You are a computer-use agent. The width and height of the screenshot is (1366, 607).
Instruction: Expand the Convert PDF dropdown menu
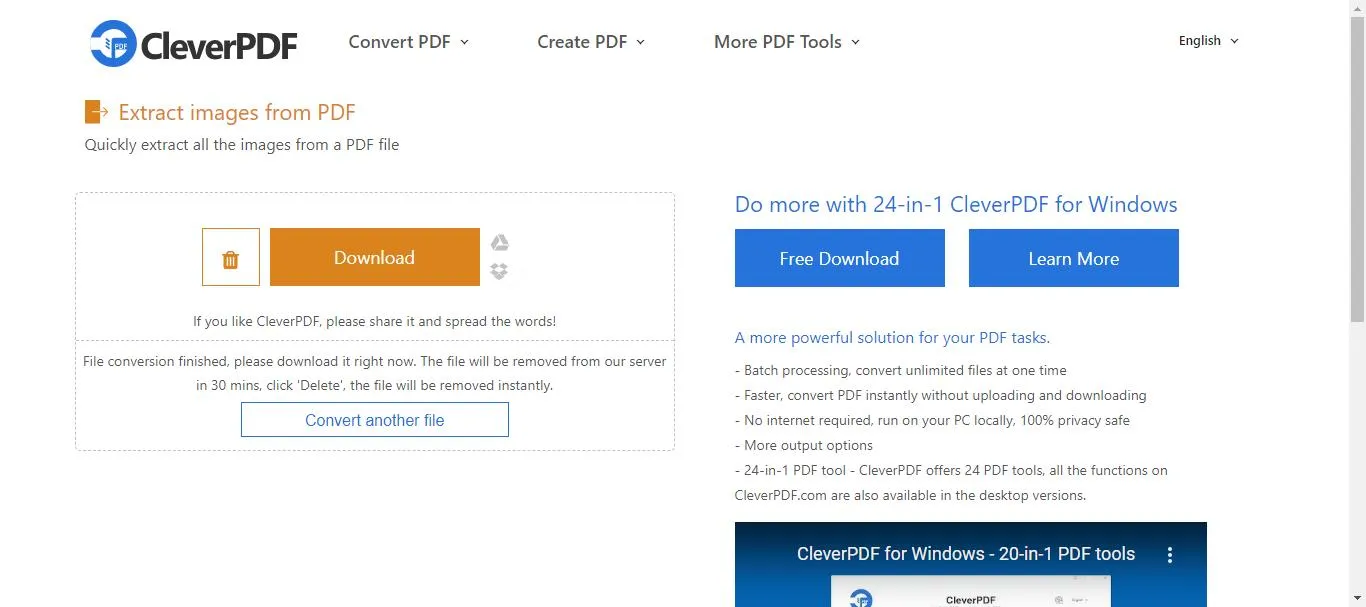pyautogui.click(x=408, y=42)
